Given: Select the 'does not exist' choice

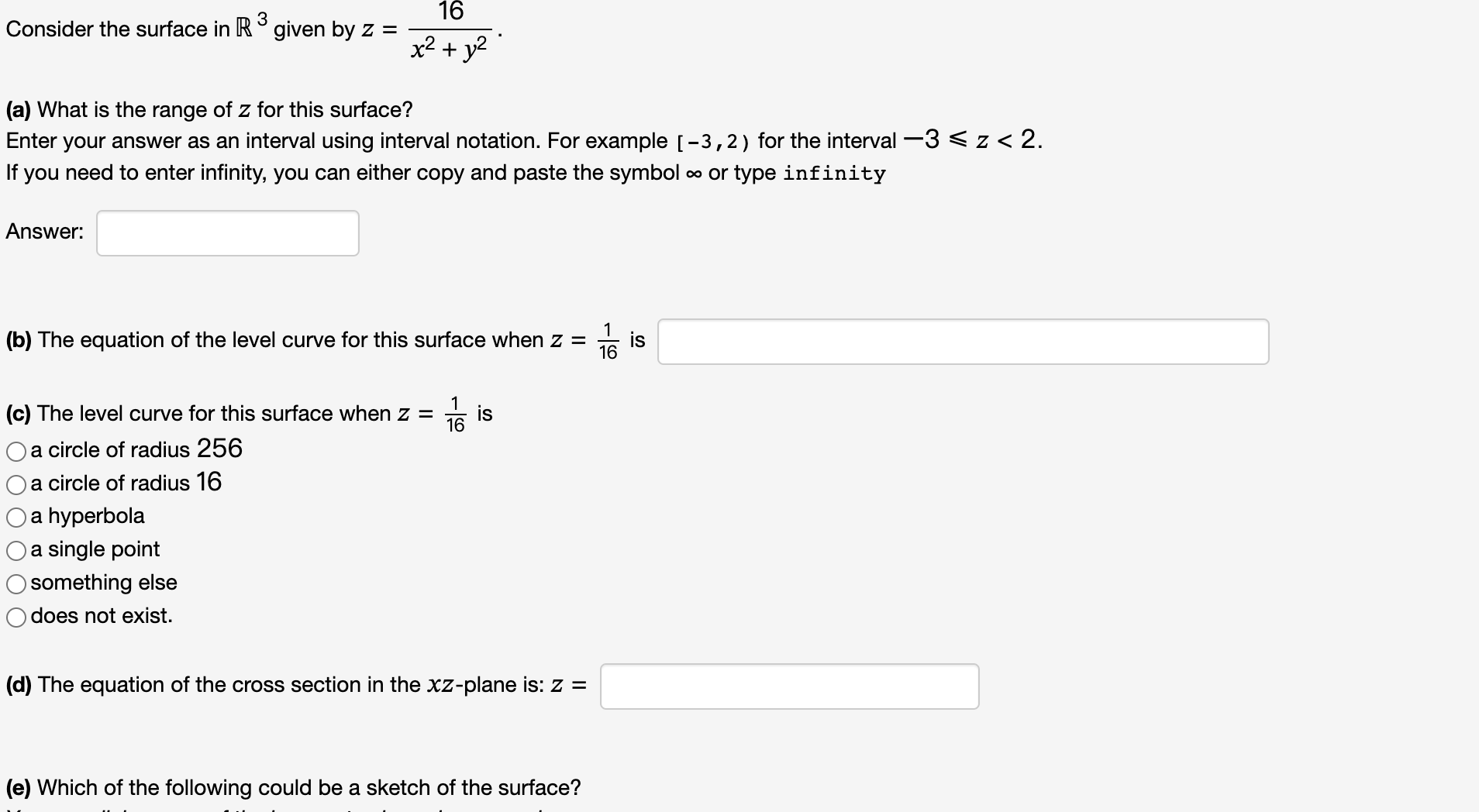Looking at the screenshot, I should [x=16, y=617].
